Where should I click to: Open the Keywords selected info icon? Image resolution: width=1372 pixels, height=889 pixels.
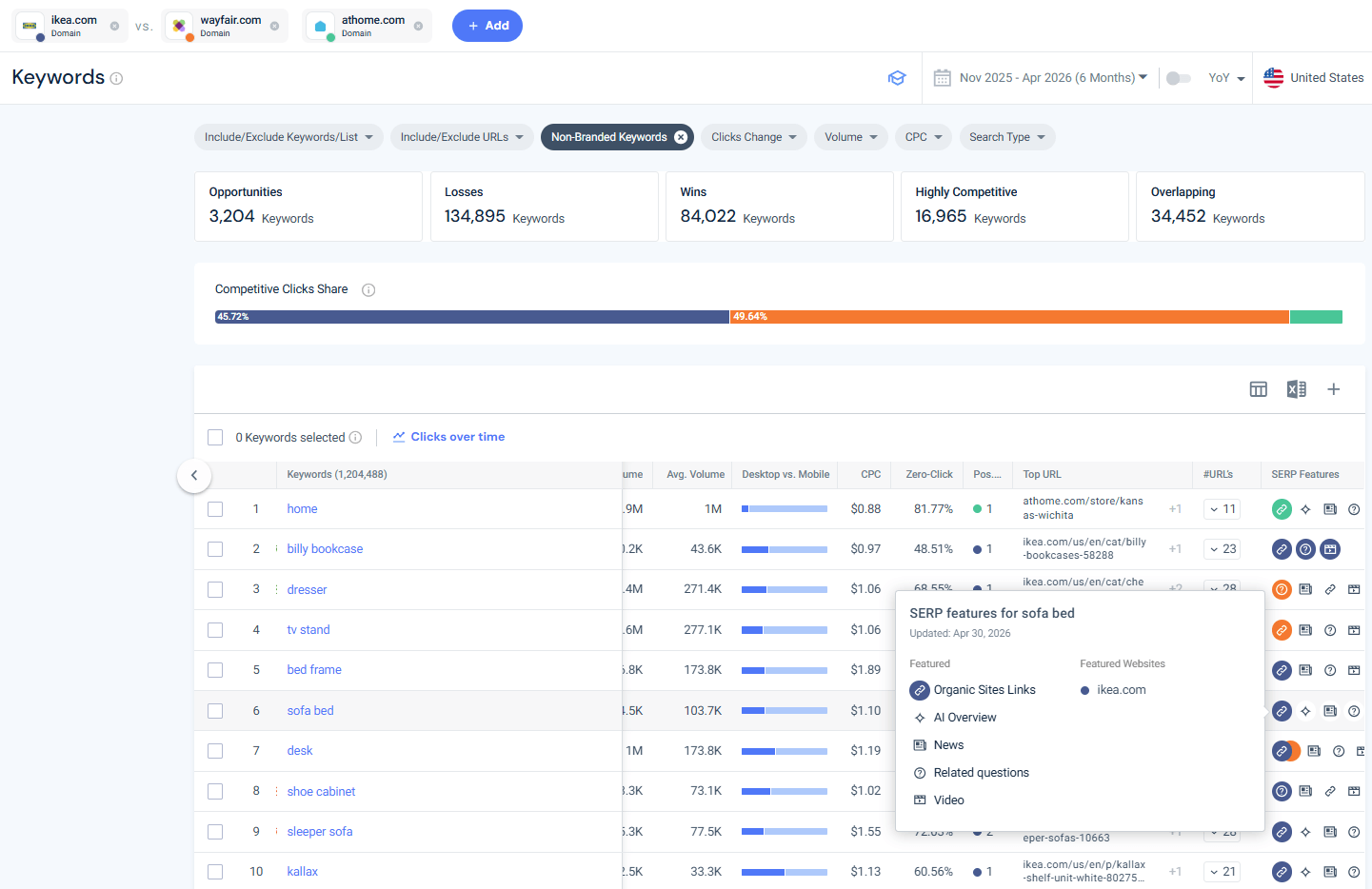355,438
